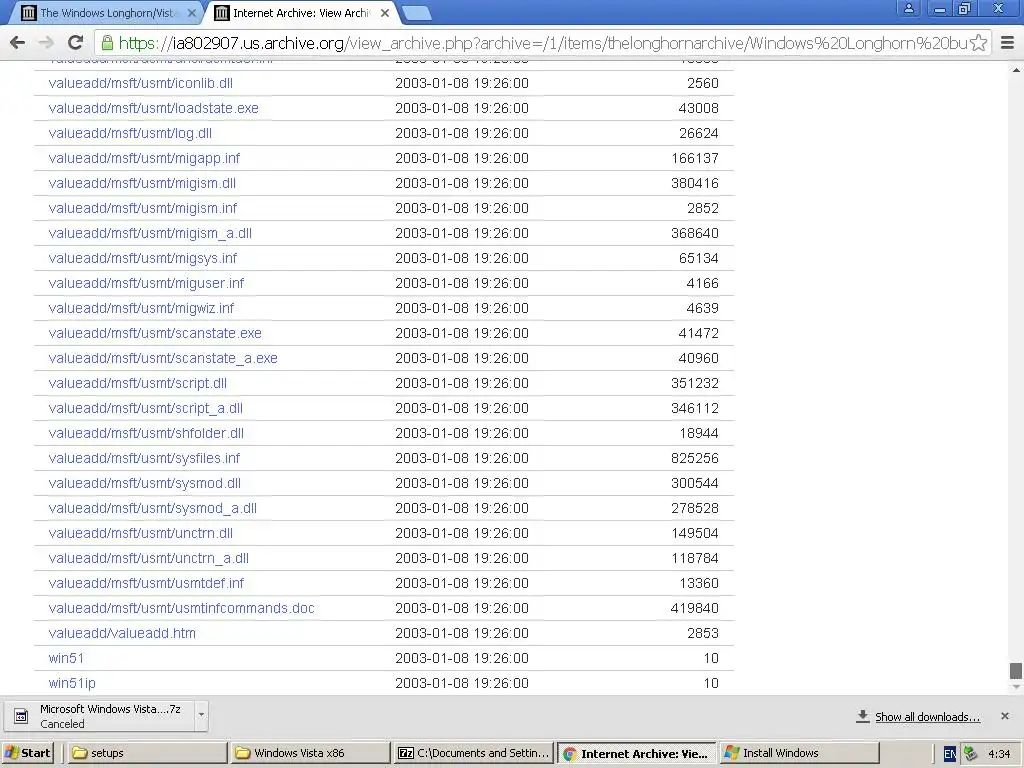
Task: Open valueadd/msft/usmt/loadstate.exe link
Action: tap(153, 108)
